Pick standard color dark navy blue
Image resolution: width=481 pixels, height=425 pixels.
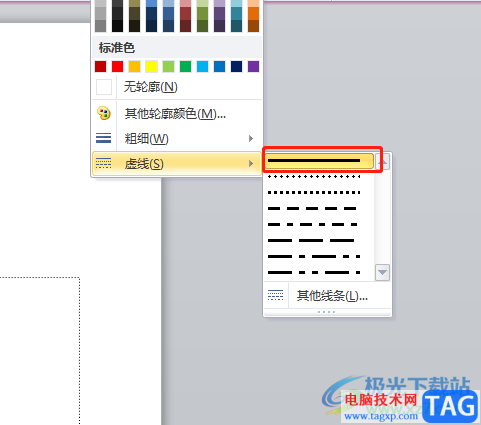(236, 67)
